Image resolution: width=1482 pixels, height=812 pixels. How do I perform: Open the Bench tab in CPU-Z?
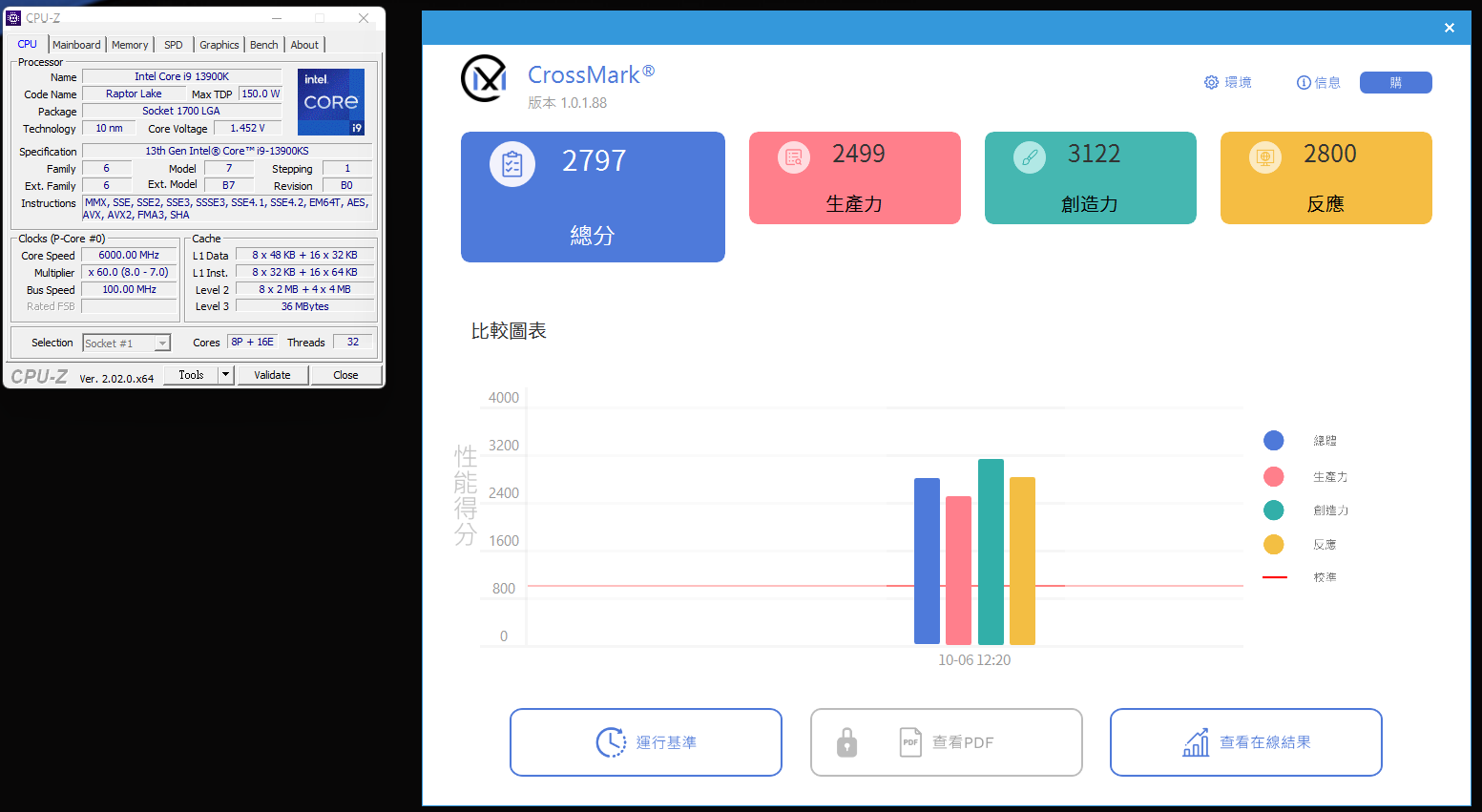click(x=264, y=45)
